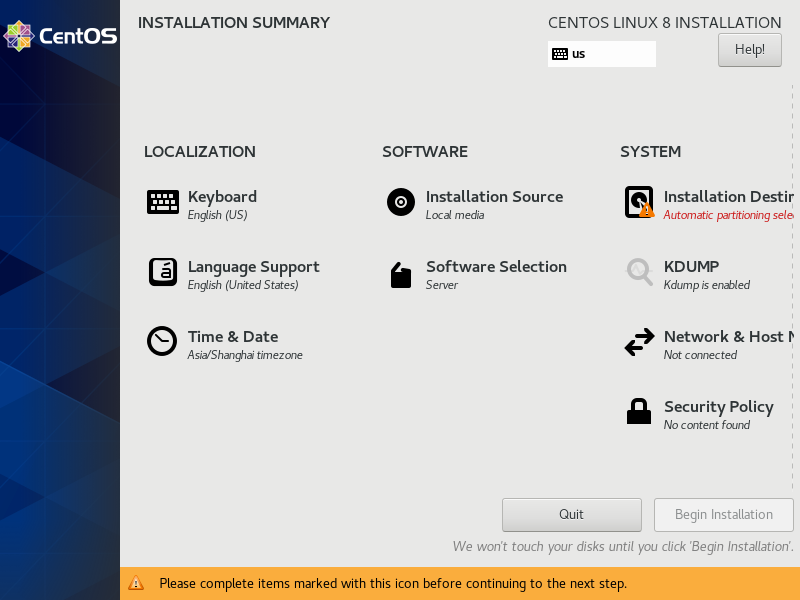Click the SOFTWARE section heading
The height and width of the screenshot is (600, 800).
coord(424,152)
